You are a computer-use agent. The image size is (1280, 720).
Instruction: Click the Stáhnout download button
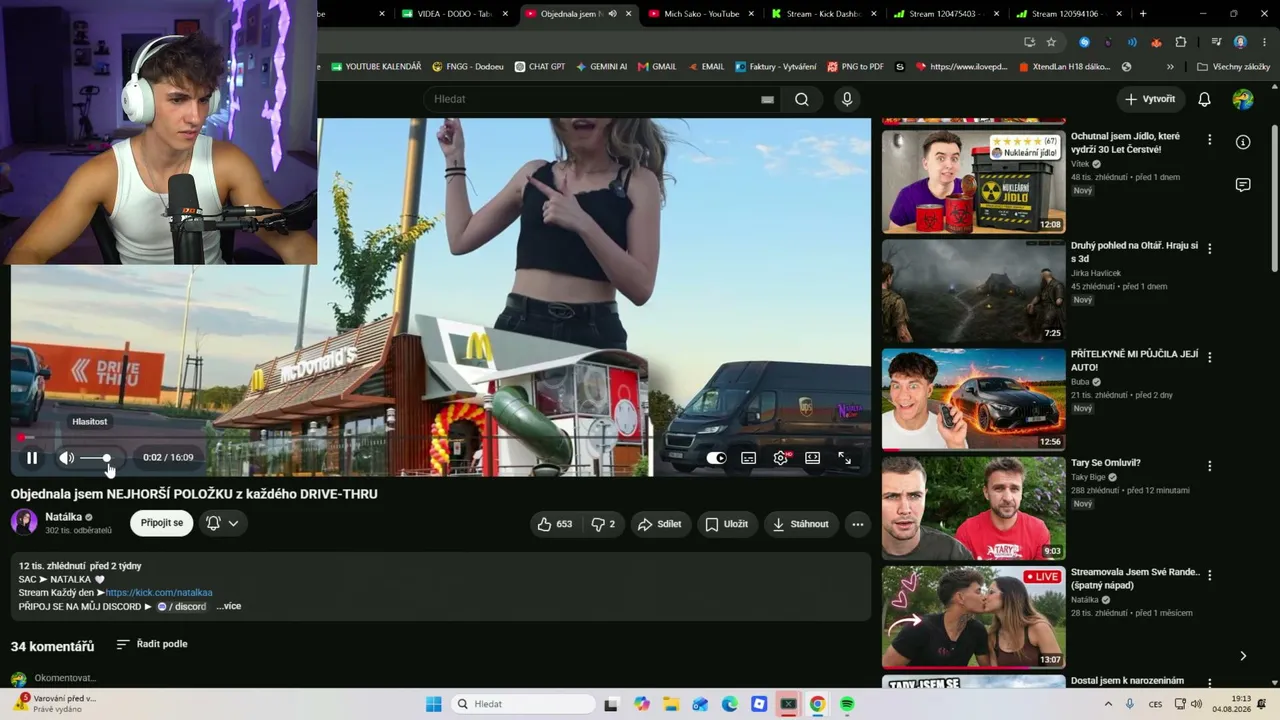800,524
